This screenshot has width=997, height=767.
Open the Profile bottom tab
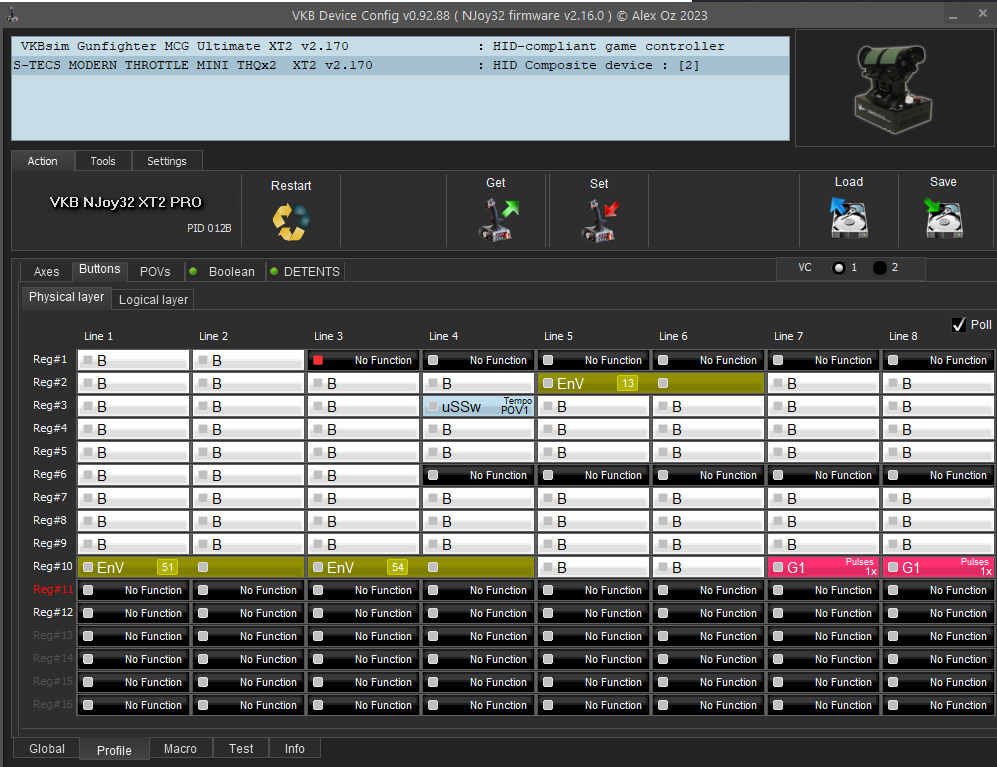point(114,750)
